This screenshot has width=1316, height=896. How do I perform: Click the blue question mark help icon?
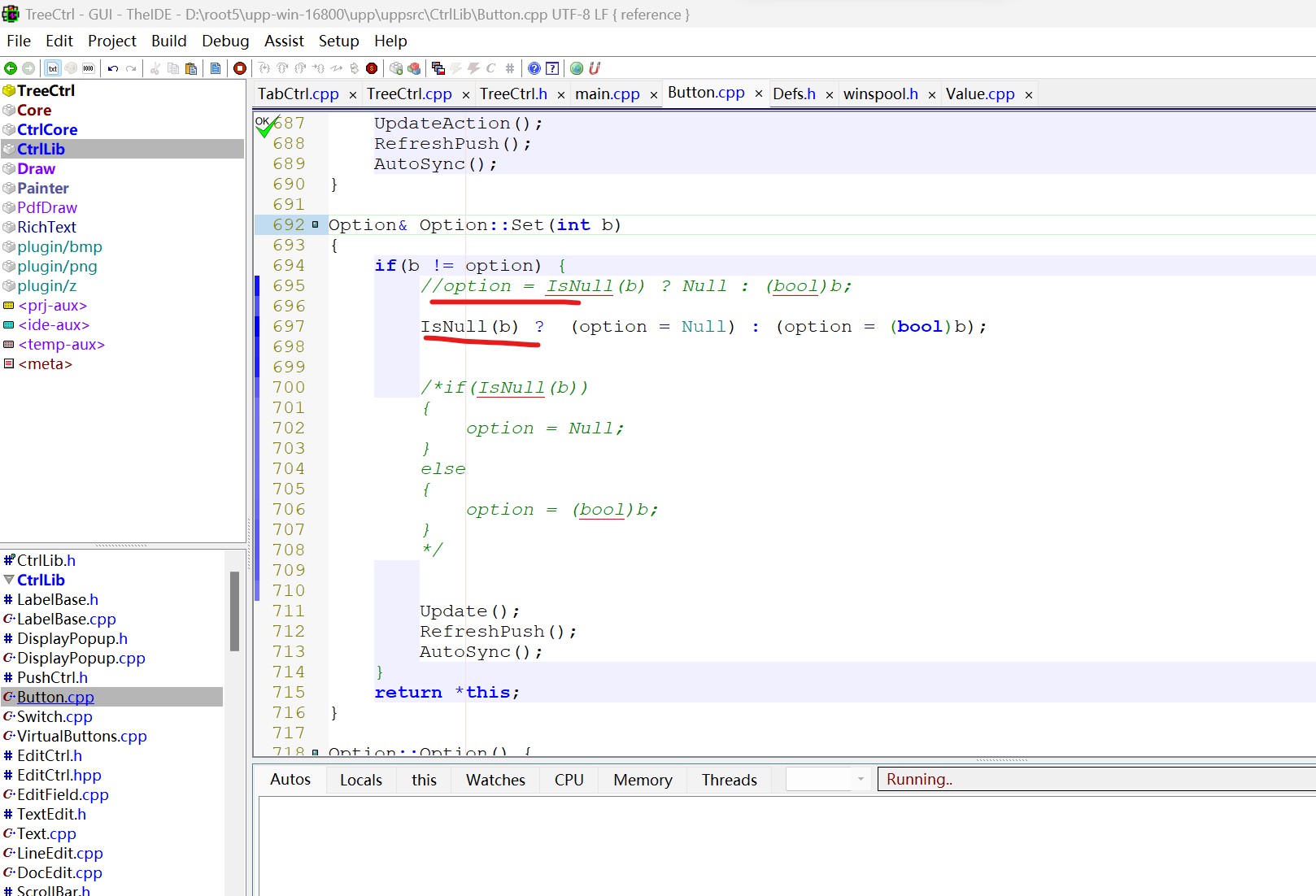(534, 68)
